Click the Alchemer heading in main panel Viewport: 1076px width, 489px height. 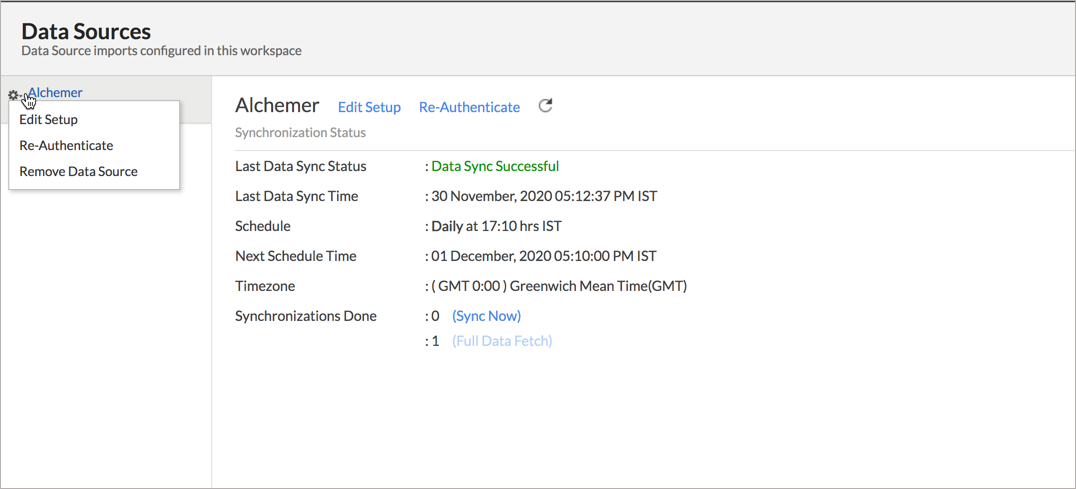click(277, 105)
